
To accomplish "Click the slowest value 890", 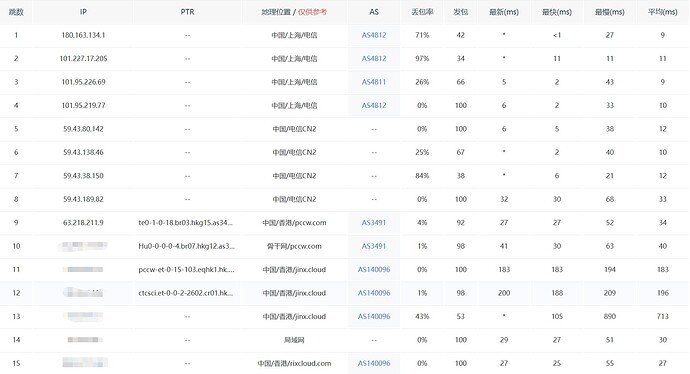I will click(x=609, y=316).
